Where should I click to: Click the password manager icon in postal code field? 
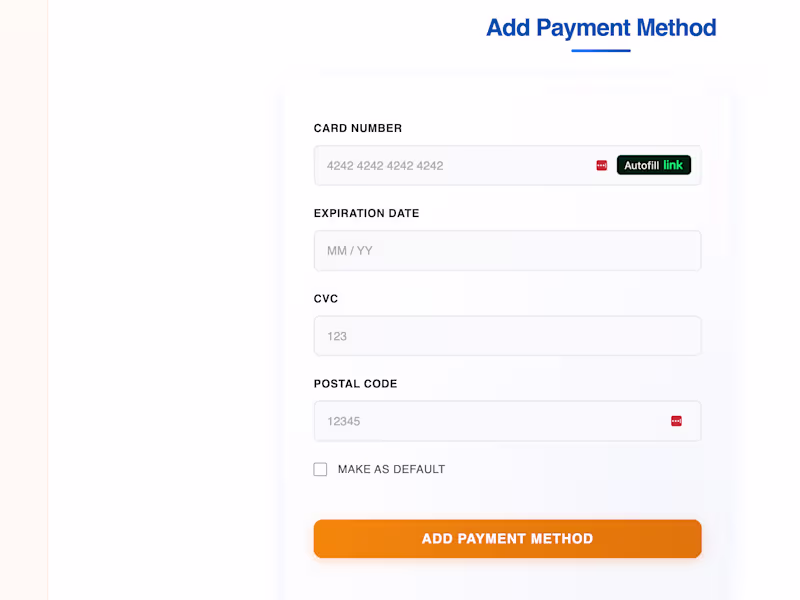(678, 421)
